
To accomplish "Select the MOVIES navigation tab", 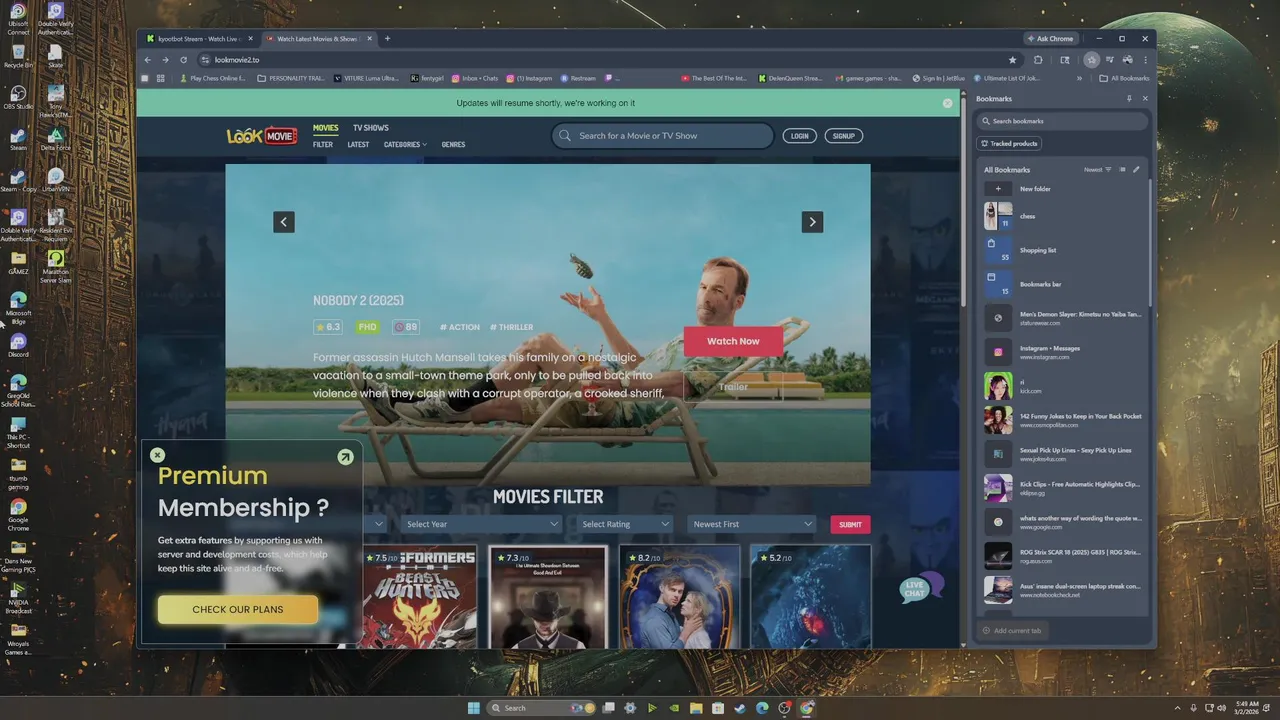I will pos(326,128).
